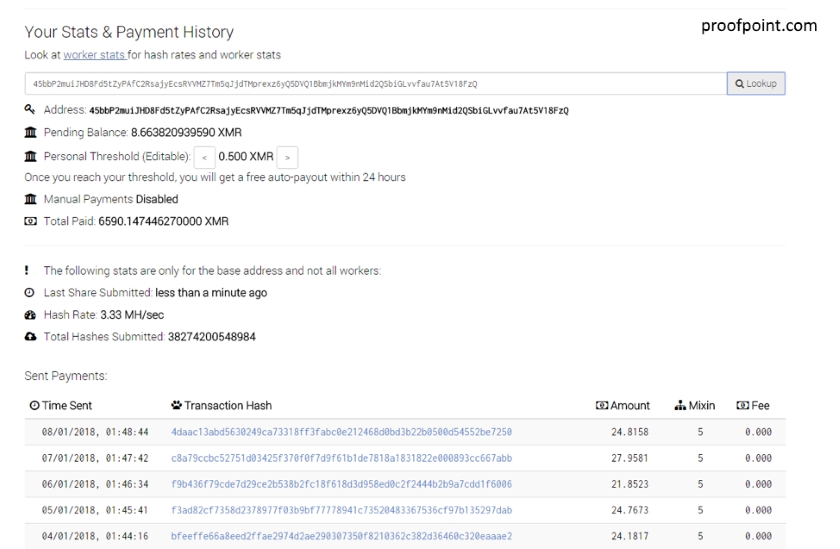Click 'less than a minute ago' text
The height and width of the screenshot is (549, 840).
(211, 293)
